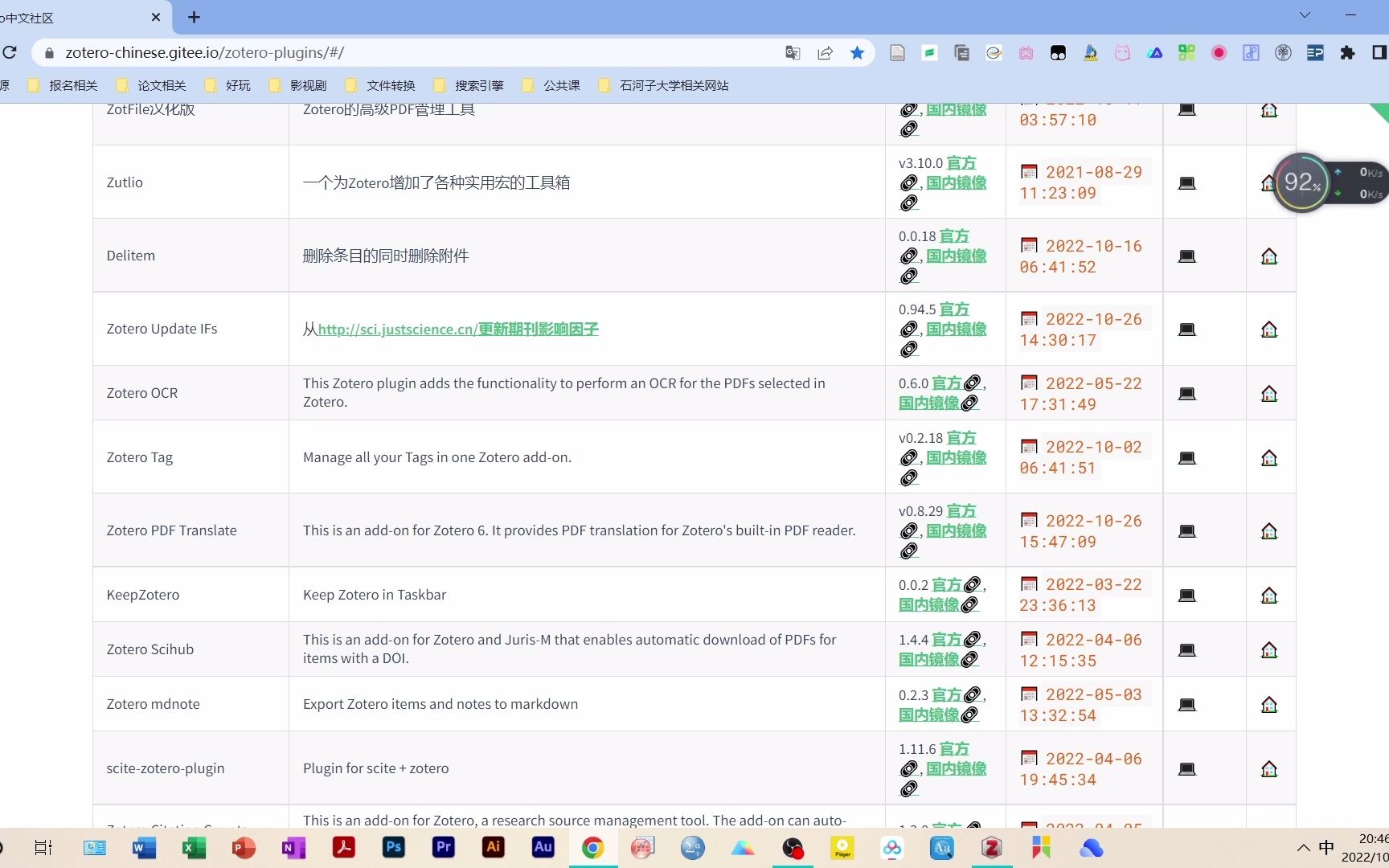Open Zotero from the taskbar
This screenshot has width=1389, height=868.
click(x=991, y=848)
